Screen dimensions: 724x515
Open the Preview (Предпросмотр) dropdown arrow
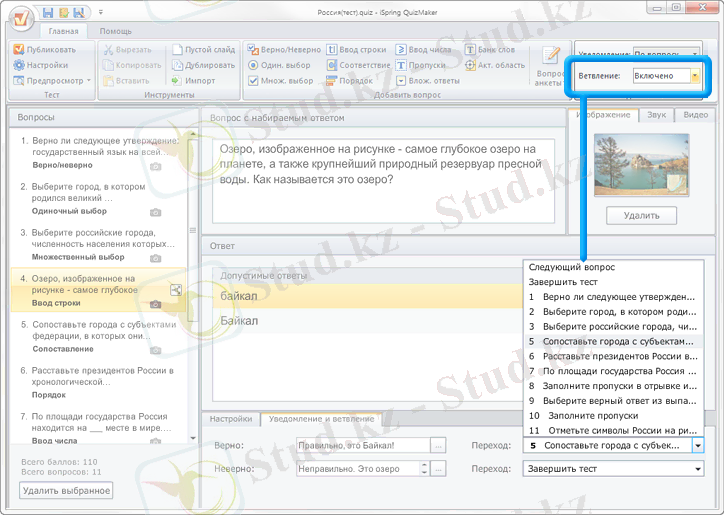tap(89, 80)
